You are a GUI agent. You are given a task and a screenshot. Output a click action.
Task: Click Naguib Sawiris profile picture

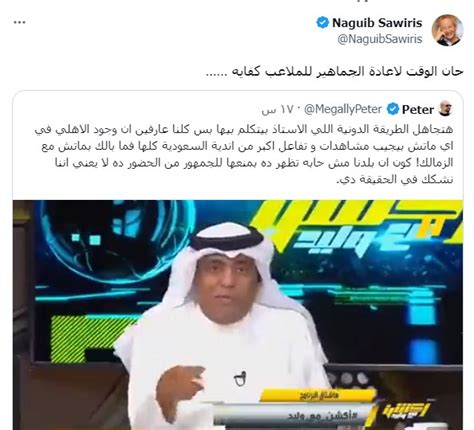(x=447, y=30)
